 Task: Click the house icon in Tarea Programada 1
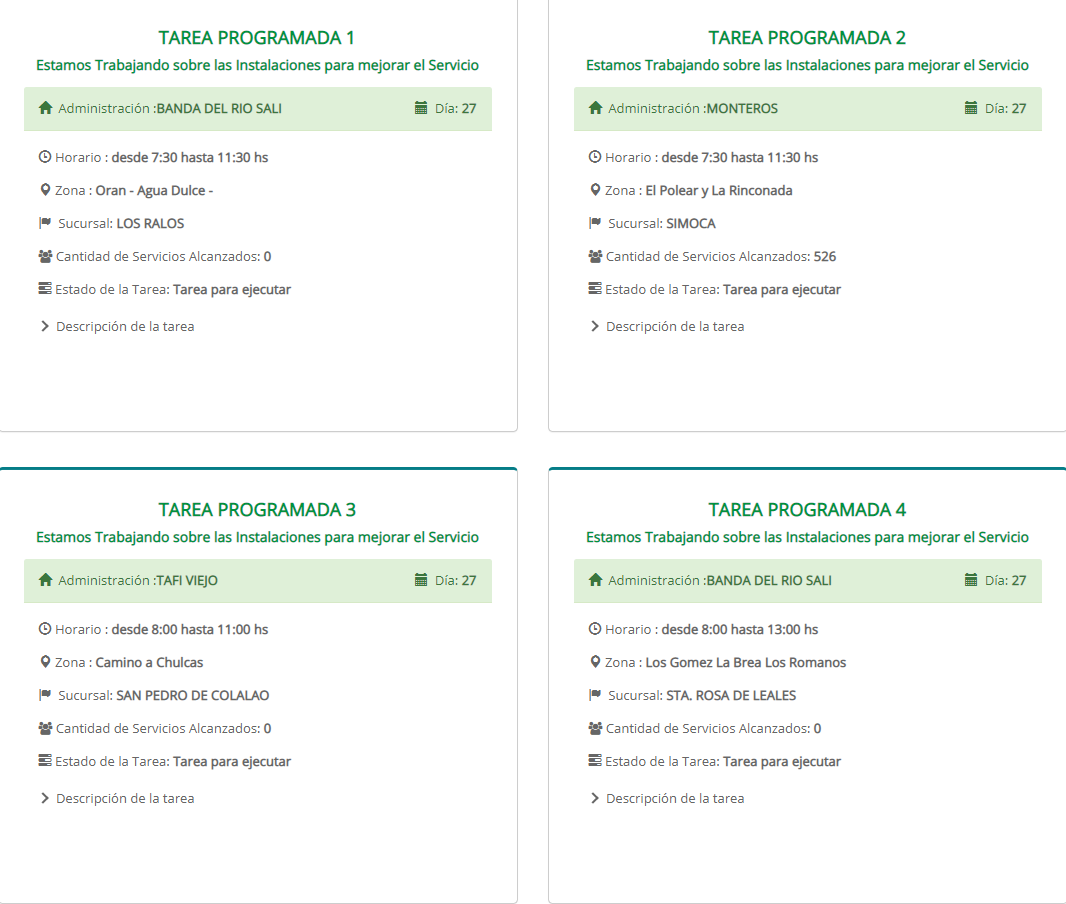[46, 107]
